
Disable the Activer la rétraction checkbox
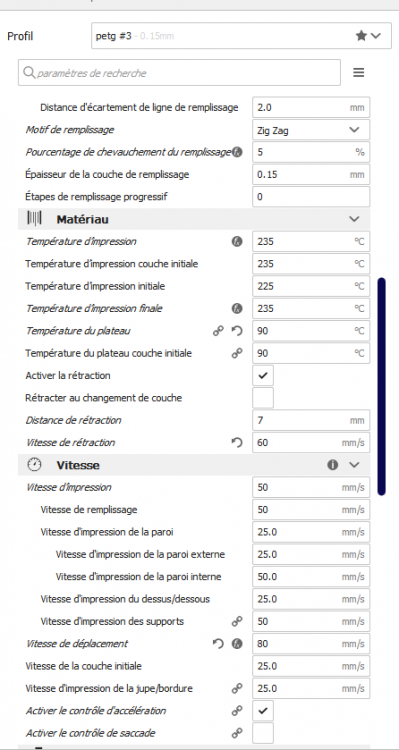coord(263,375)
